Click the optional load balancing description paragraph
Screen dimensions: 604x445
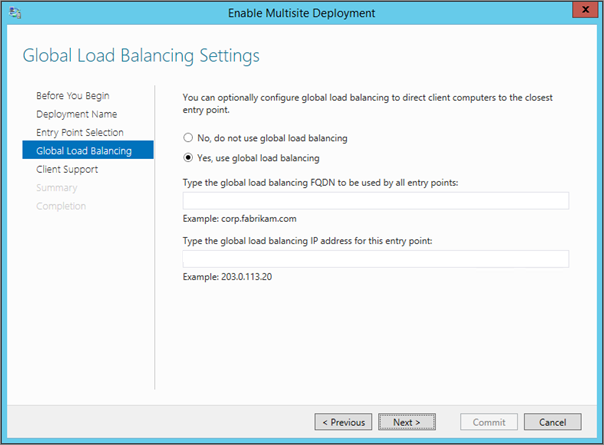click(x=367, y=104)
